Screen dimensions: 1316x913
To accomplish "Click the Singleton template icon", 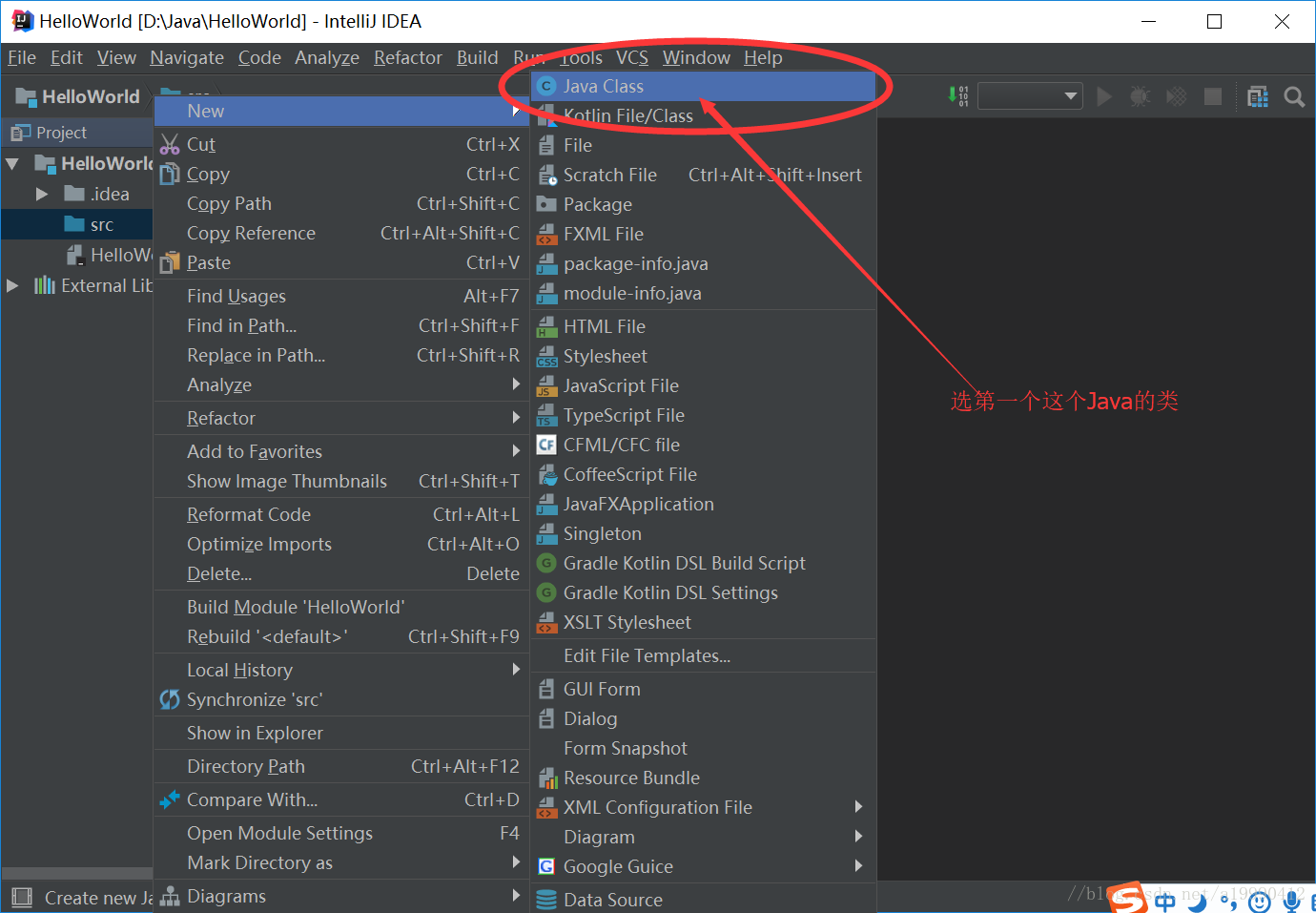I will click(546, 533).
